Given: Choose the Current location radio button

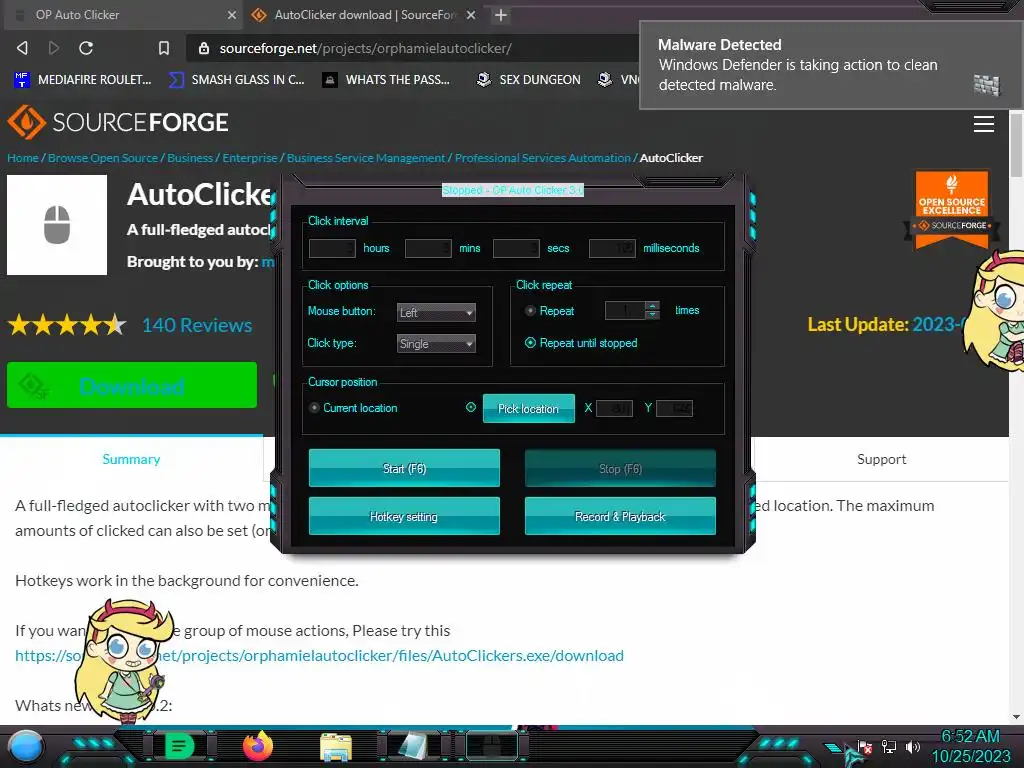Looking at the screenshot, I should tap(314, 408).
